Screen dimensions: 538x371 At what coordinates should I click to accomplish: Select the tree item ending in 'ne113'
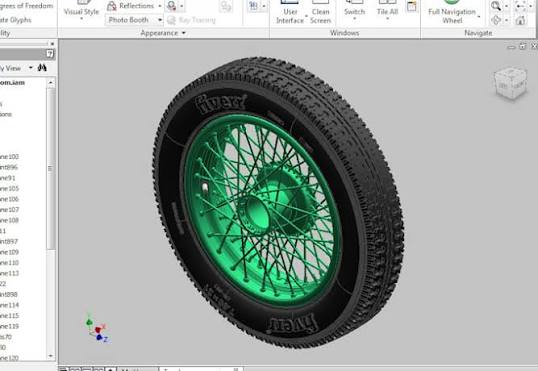click(x=9, y=274)
